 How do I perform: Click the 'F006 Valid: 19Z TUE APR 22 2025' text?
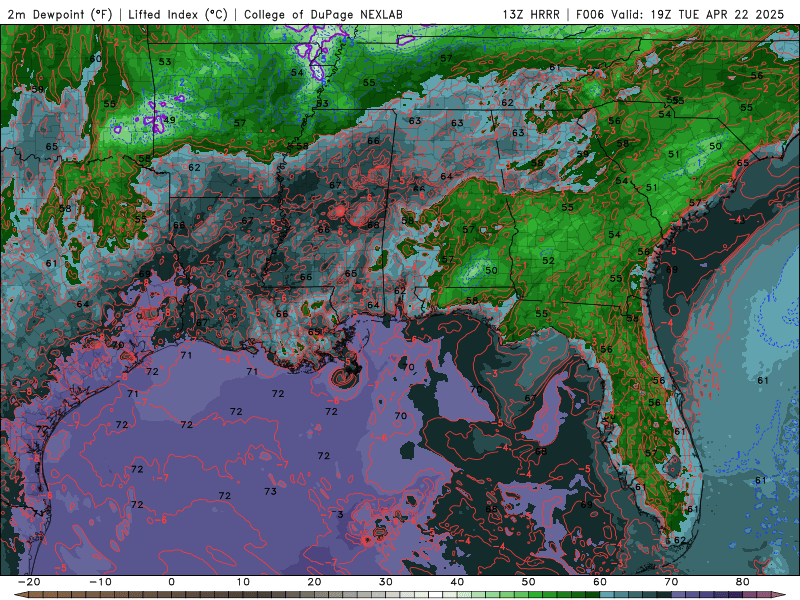coord(680,14)
